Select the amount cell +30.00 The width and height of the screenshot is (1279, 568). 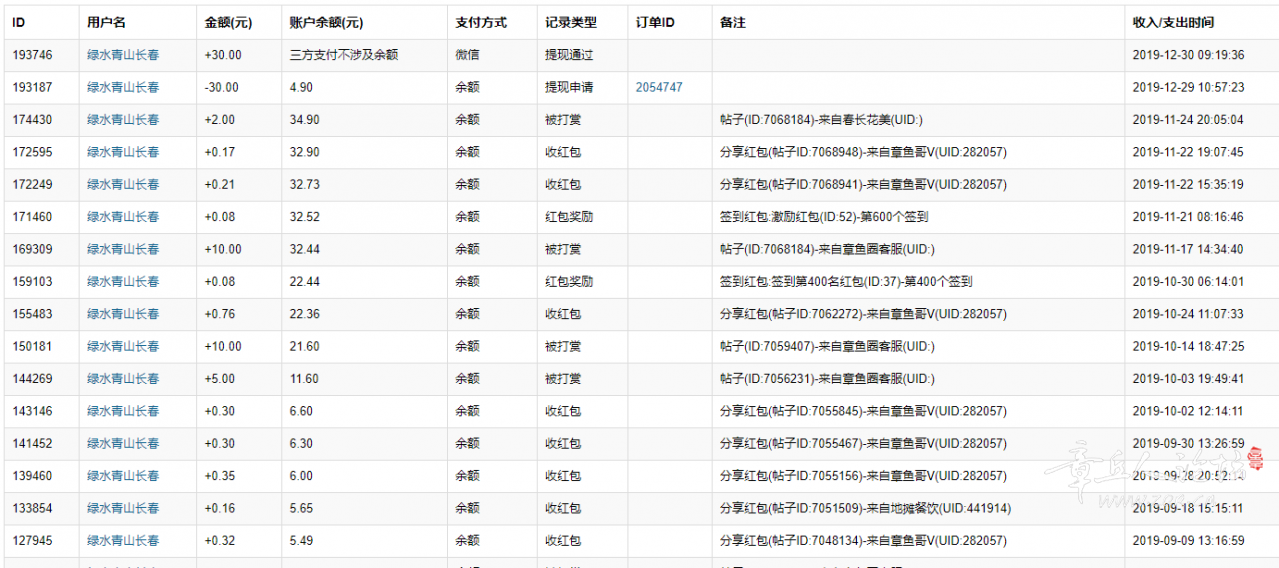(x=223, y=55)
